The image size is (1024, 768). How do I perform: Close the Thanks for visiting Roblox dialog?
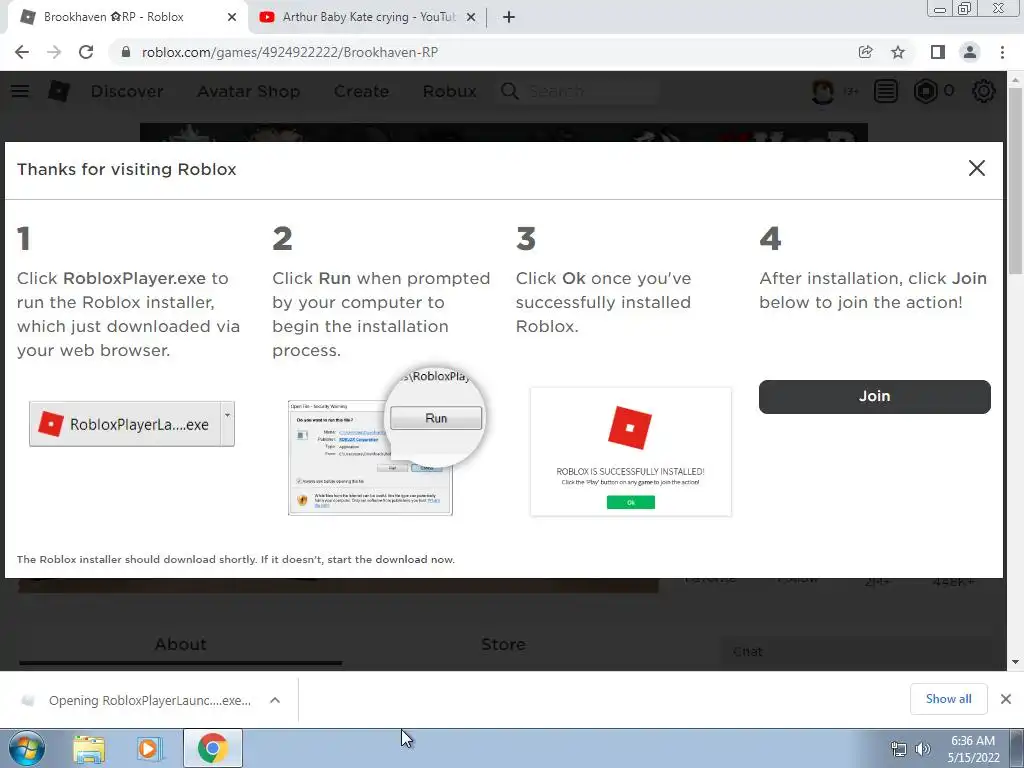[977, 168]
